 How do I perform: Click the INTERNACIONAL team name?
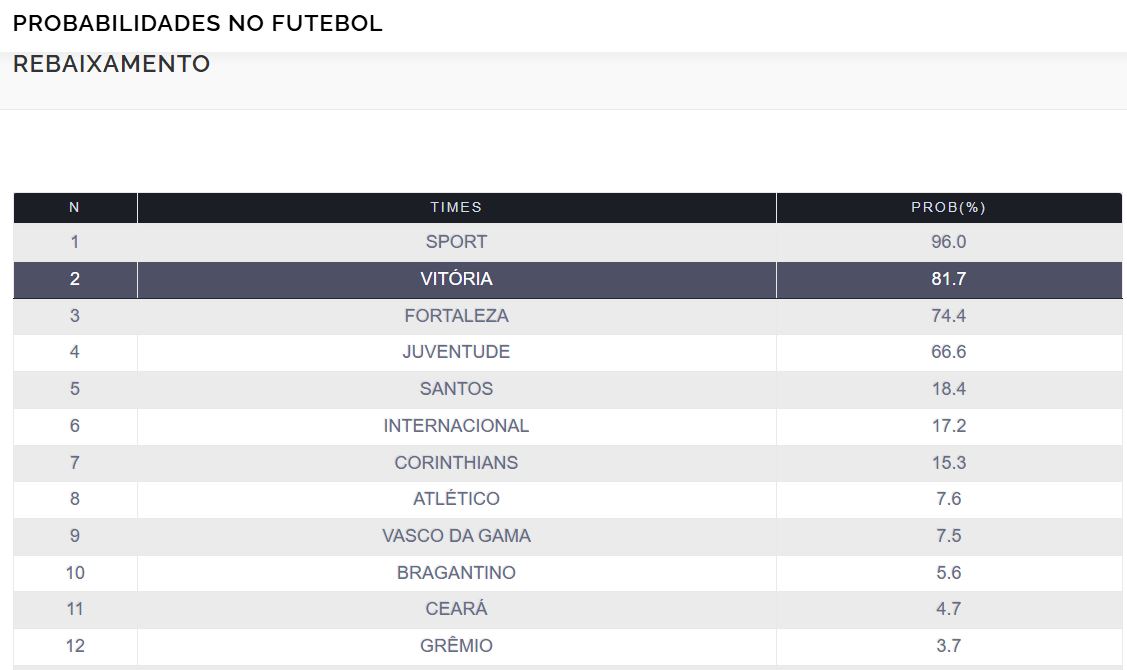tap(456, 426)
